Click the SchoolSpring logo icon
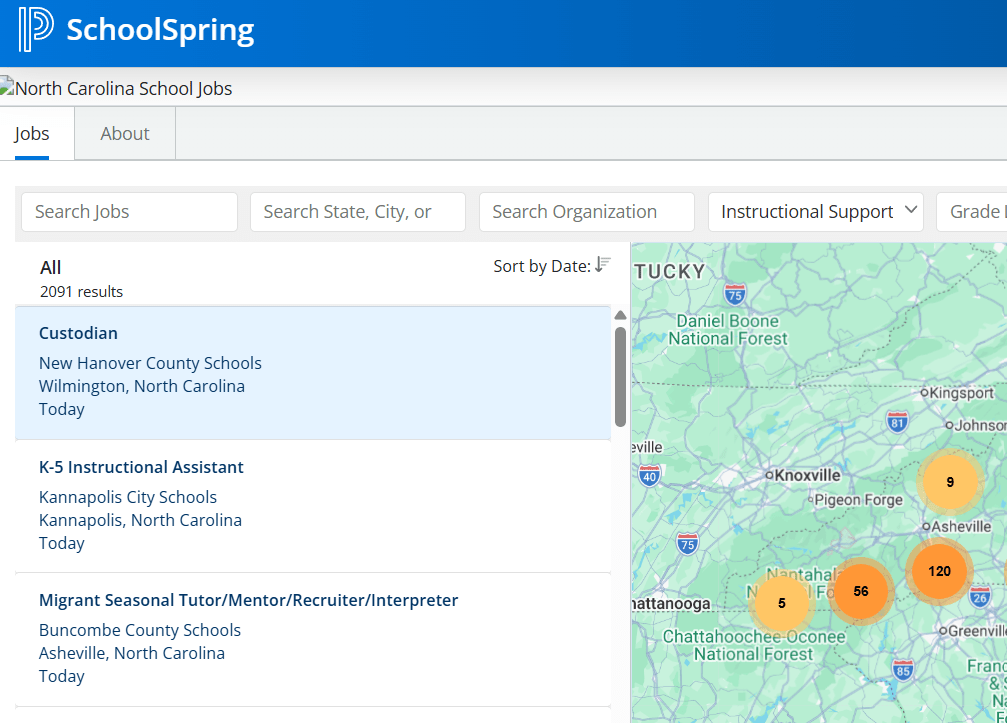Image resolution: width=1007 pixels, height=723 pixels. point(36,30)
